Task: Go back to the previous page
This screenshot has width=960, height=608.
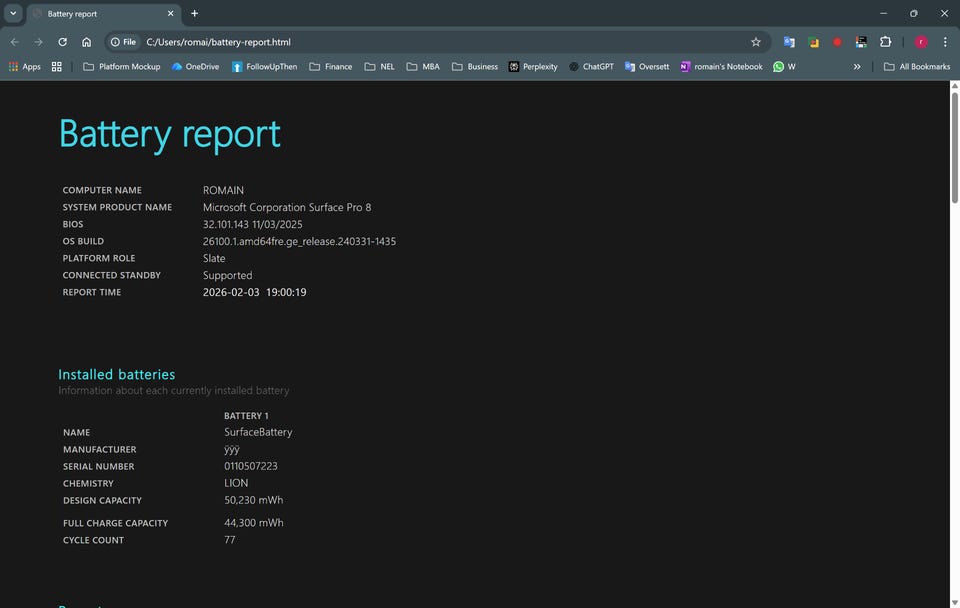Action: pos(14,42)
